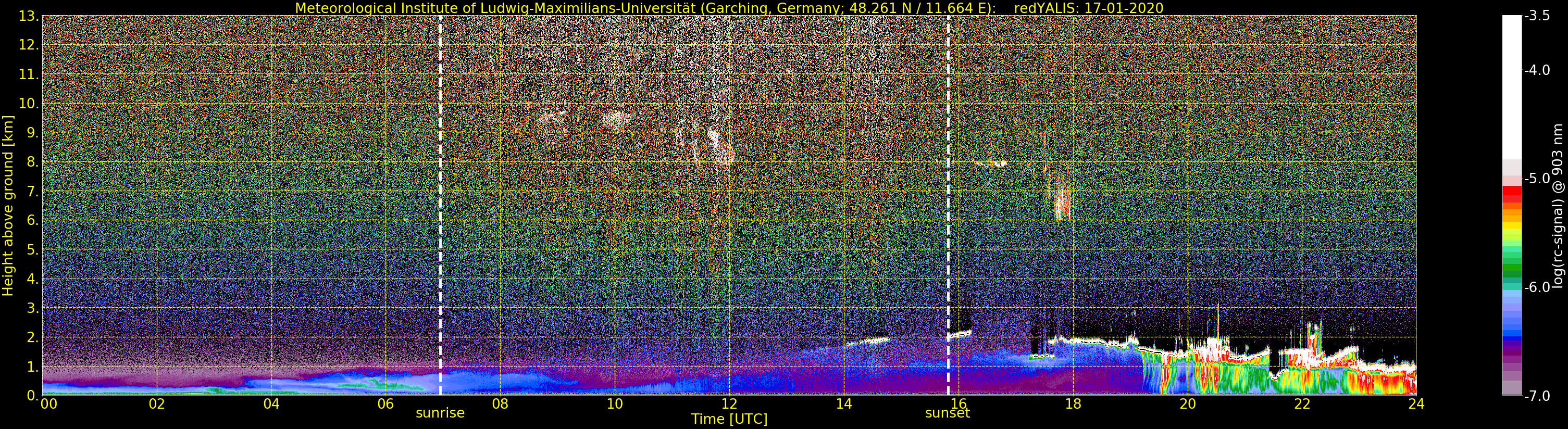Click the '12' time axis tick label

(729, 403)
